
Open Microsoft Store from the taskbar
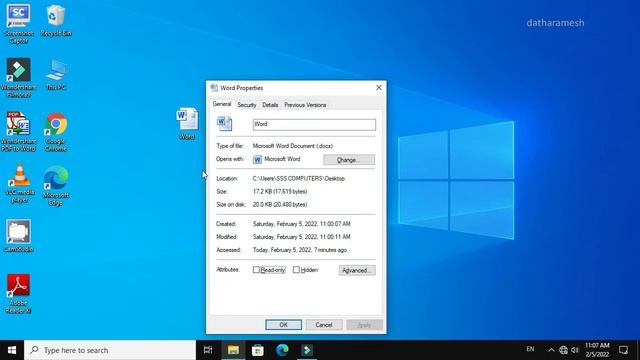pos(258,350)
